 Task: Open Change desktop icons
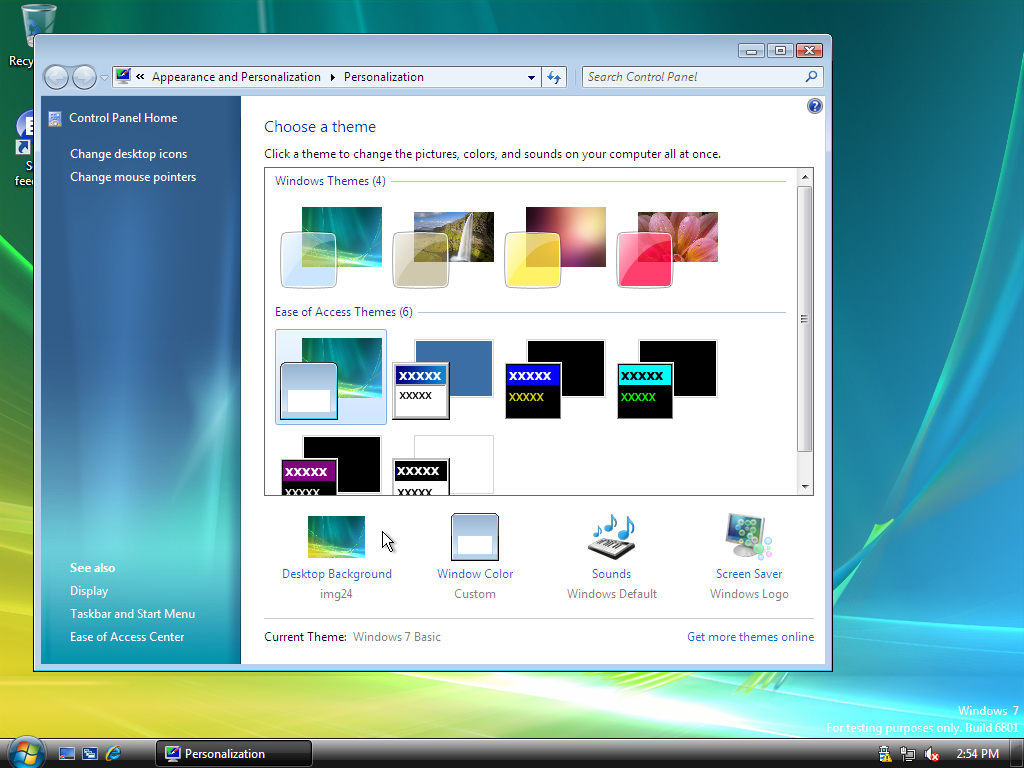(129, 153)
